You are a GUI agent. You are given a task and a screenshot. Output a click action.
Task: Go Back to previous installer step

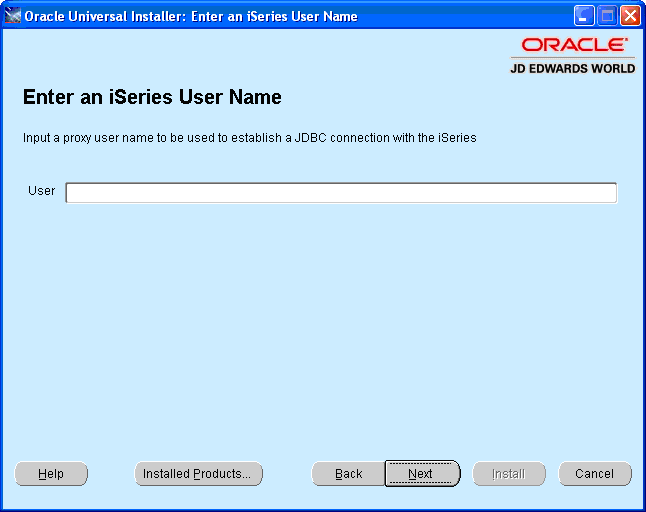pyautogui.click(x=349, y=474)
